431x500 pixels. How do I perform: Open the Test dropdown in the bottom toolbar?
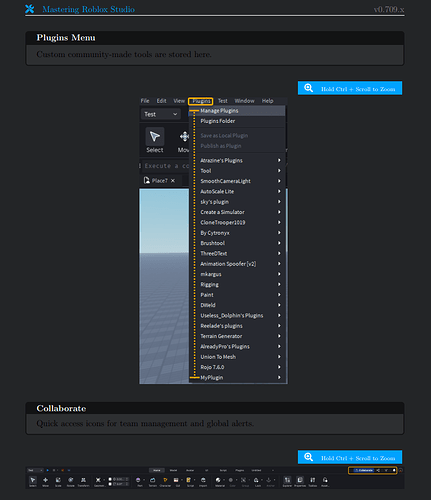35,470
